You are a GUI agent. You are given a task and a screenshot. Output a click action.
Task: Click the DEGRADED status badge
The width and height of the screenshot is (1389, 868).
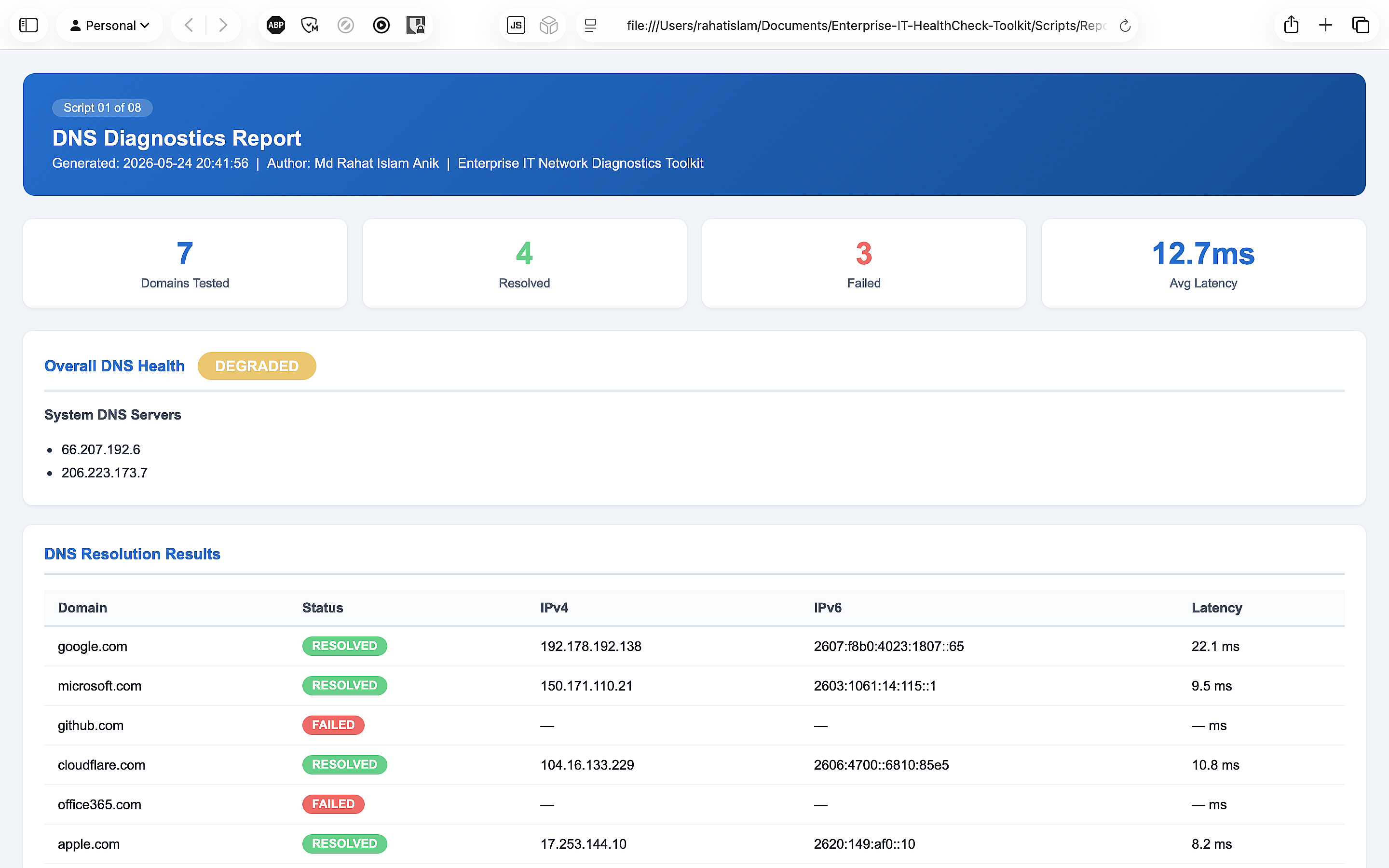pos(257,366)
